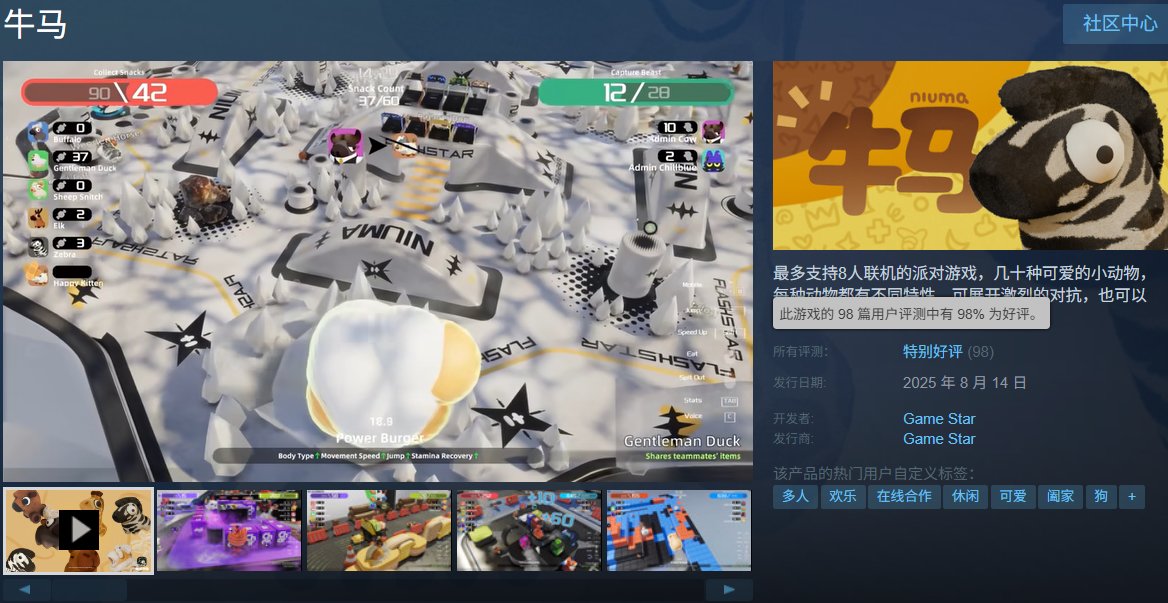Click the left carousel scroll arrow
Viewport: 1168px width, 603px height.
tap(25, 590)
